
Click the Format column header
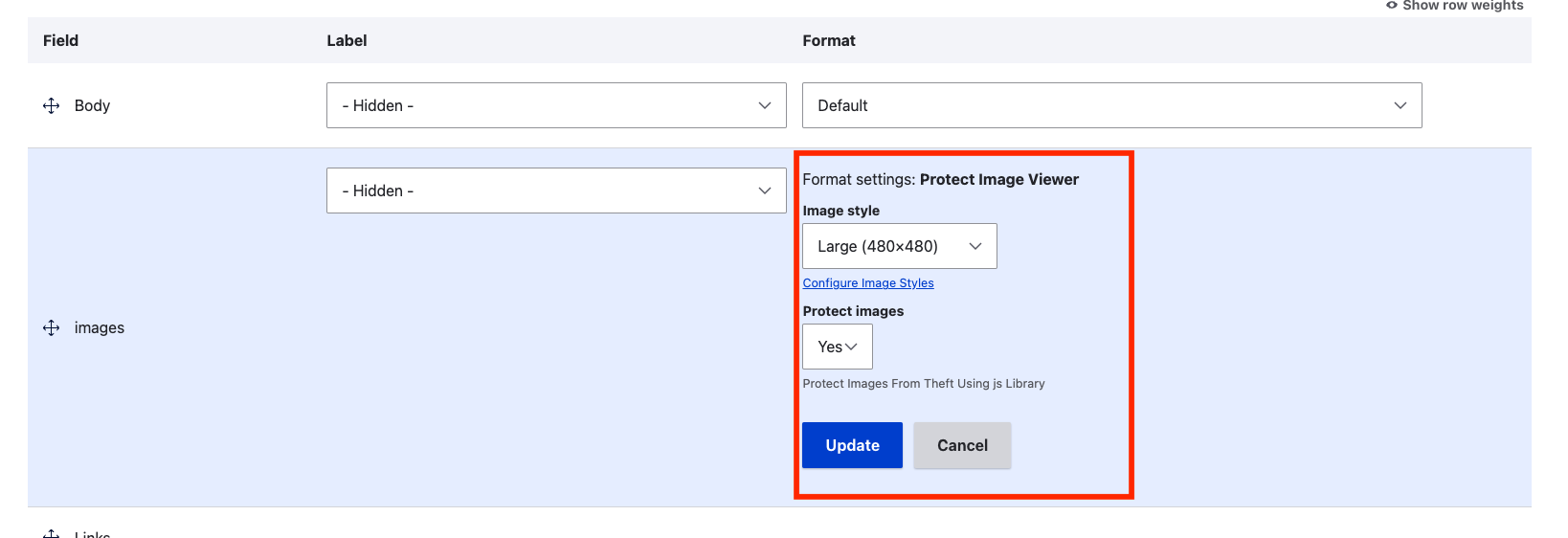tap(828, 40)
